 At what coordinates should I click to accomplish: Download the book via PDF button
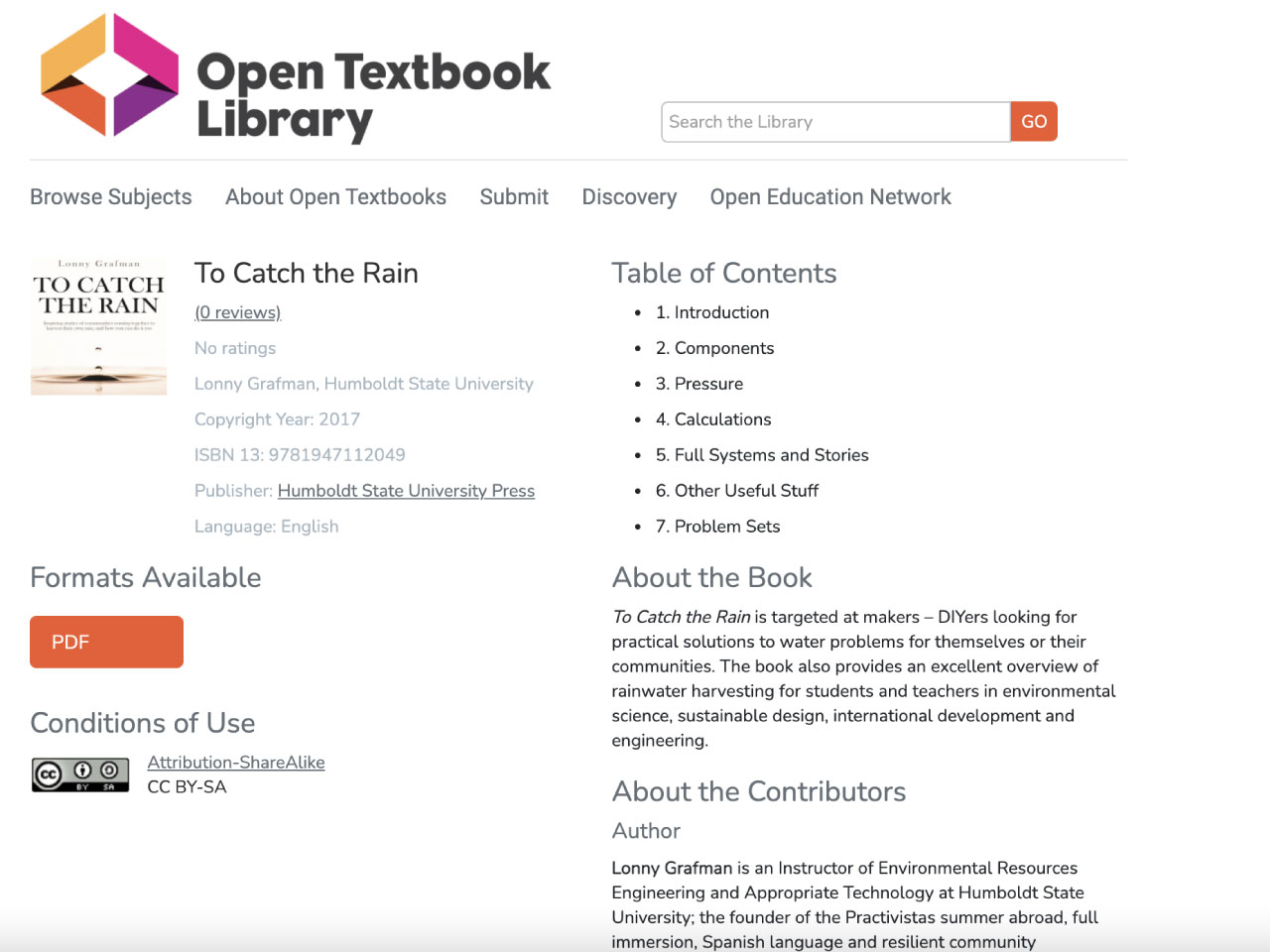click(x=106, y=642)
